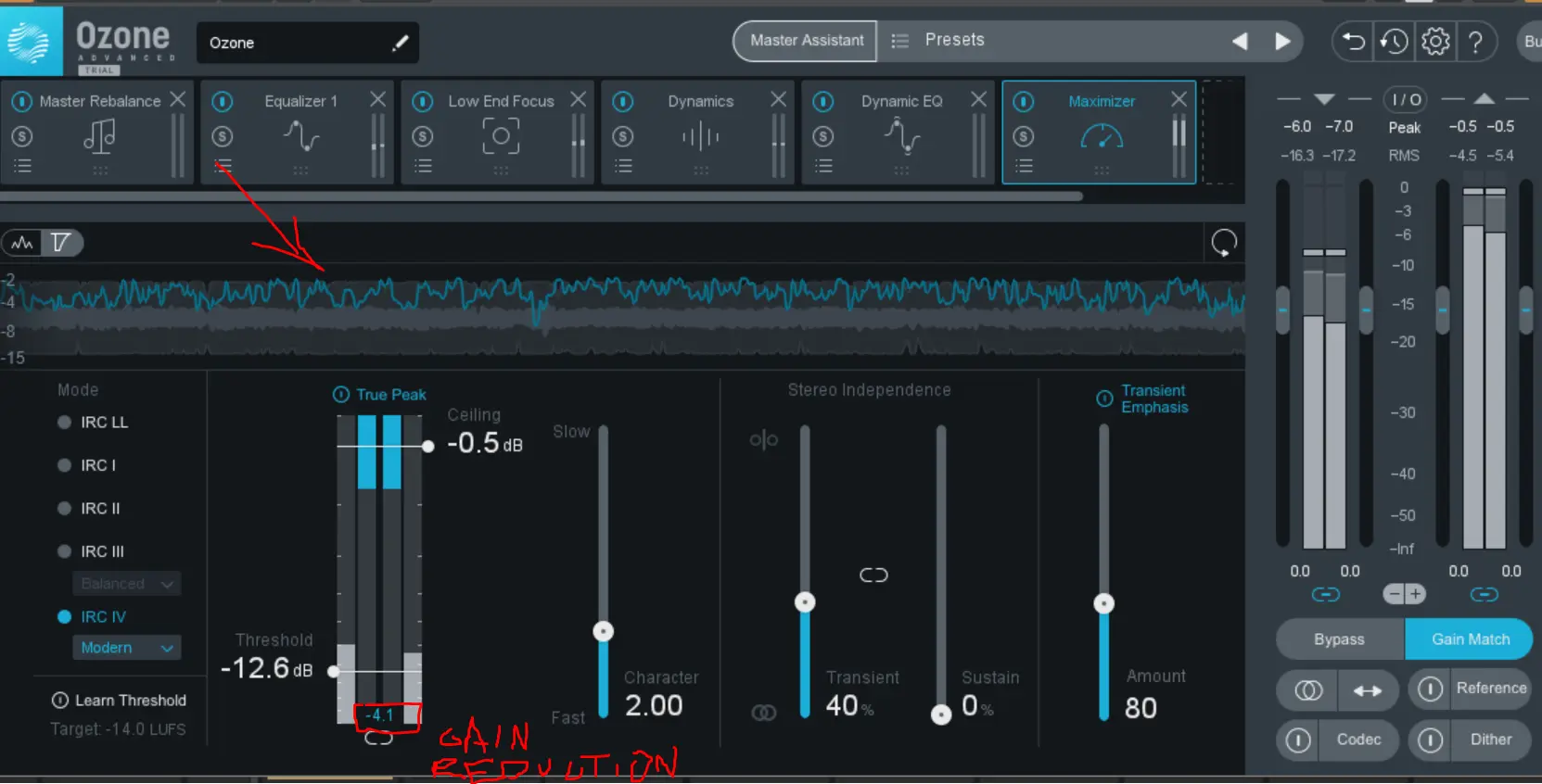Image resolution: width=1542 pixels, height=784 pixels.
Task: Disable Transient Emphasis power toggle
Action: [x=1104, y=398]
